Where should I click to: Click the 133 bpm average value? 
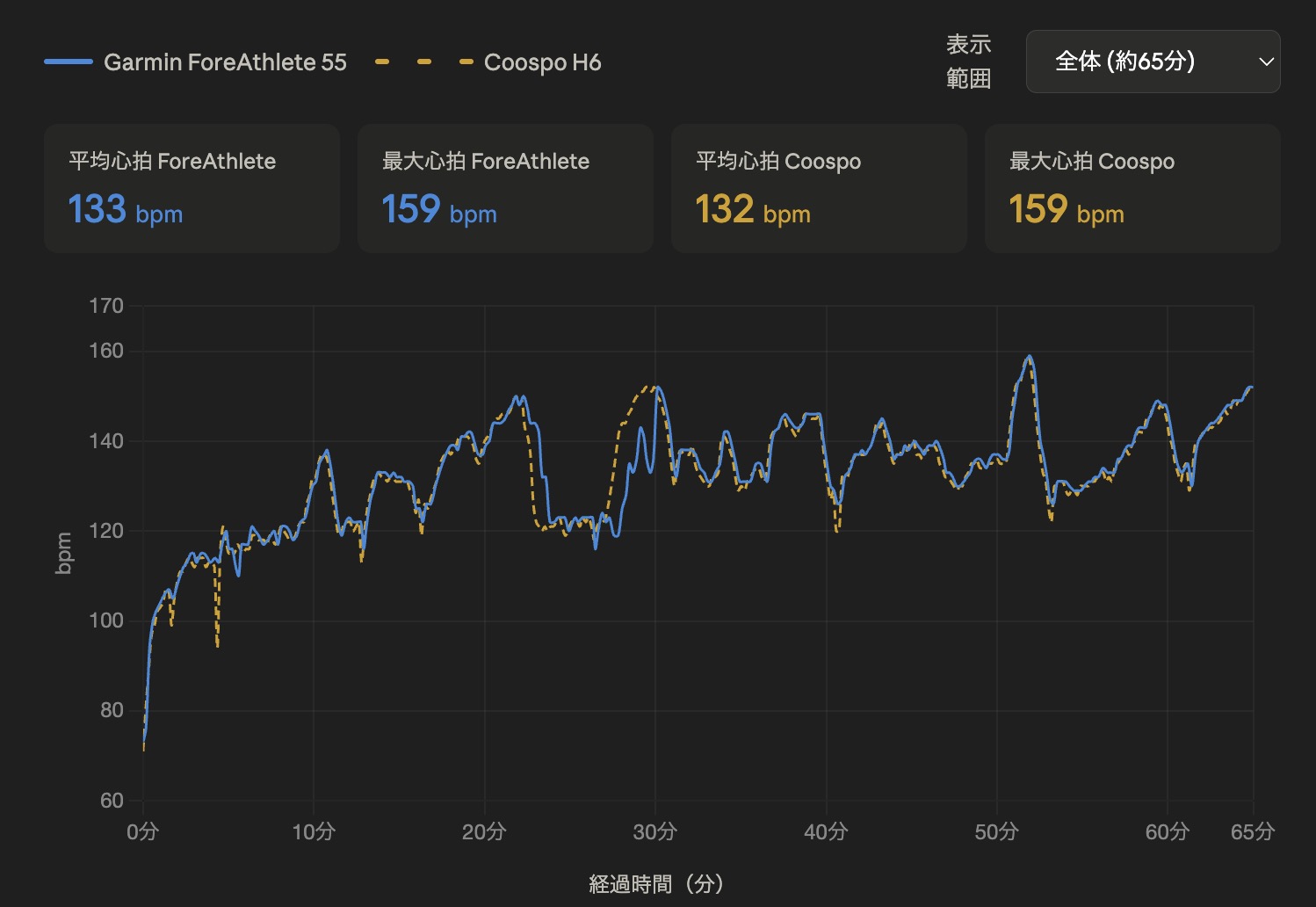126,210
